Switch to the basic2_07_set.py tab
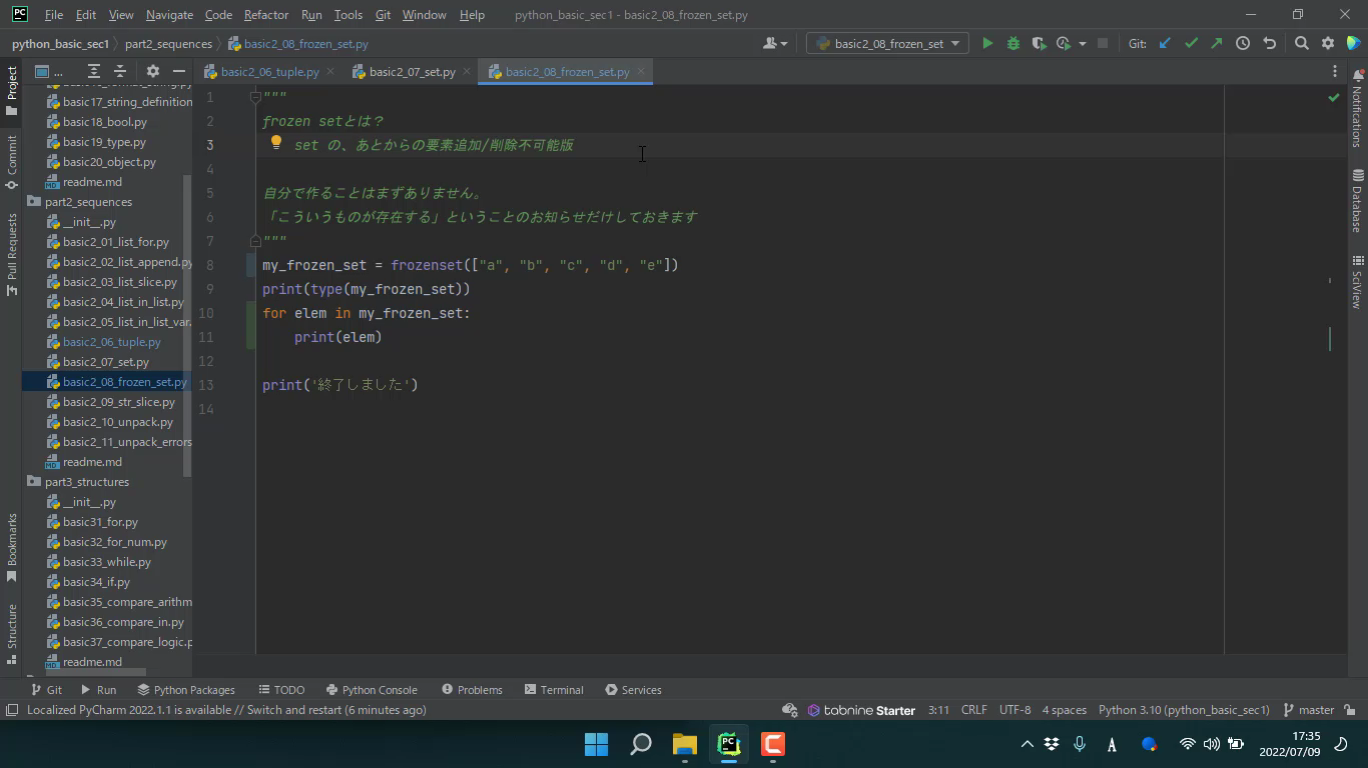1368x768 pixels. 411,72
